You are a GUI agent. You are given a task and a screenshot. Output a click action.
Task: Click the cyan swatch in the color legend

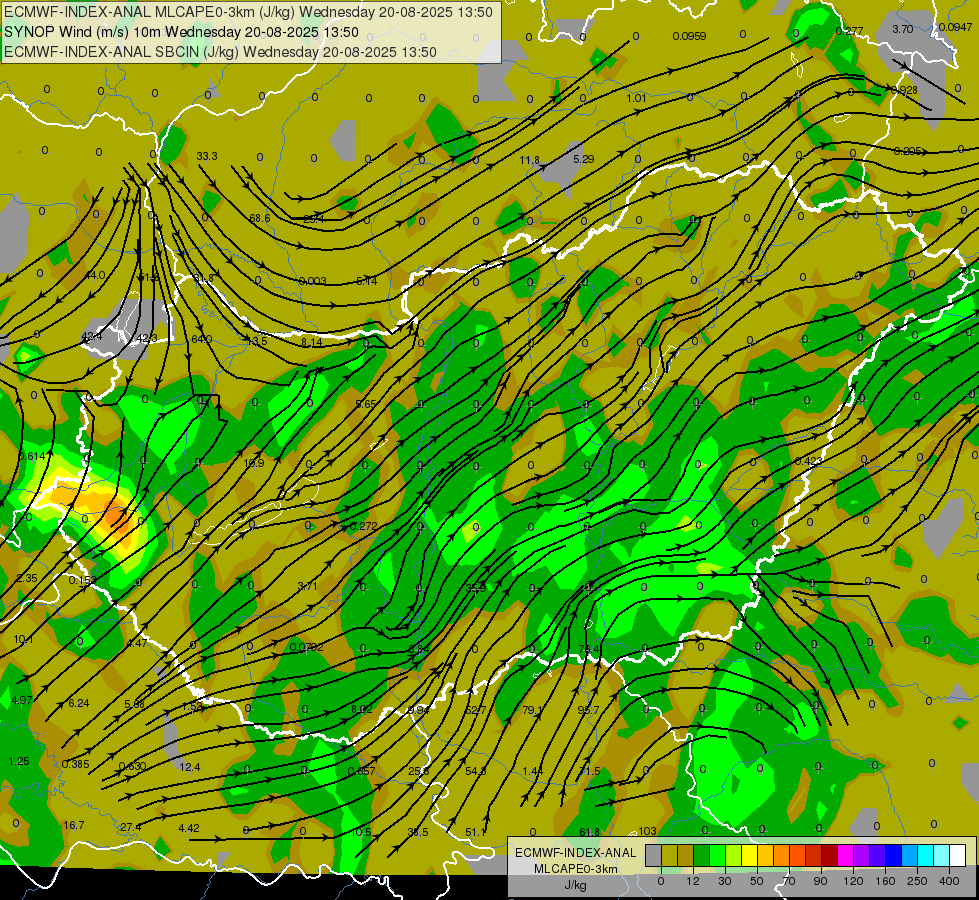pos(926,856)
